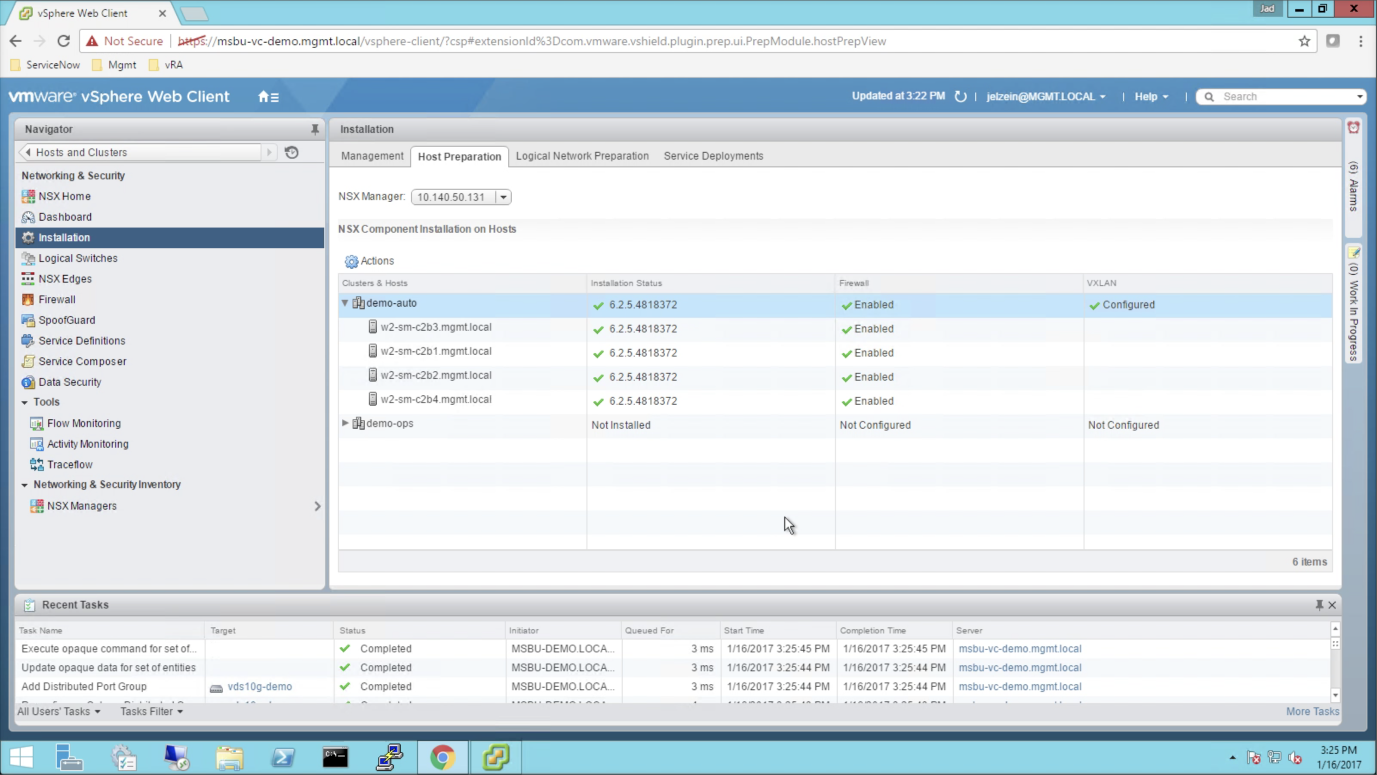Open the ServiceNow bookmark

coord(45,65)
